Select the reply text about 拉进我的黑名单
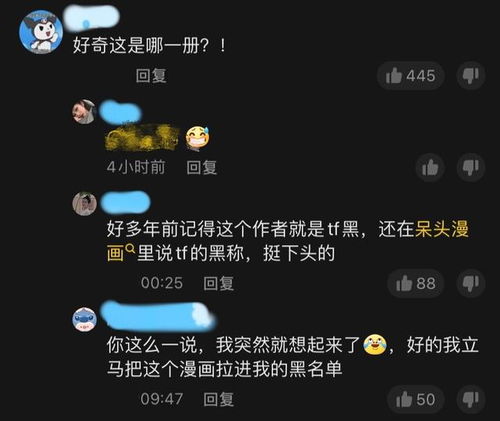 pos(293,357)
